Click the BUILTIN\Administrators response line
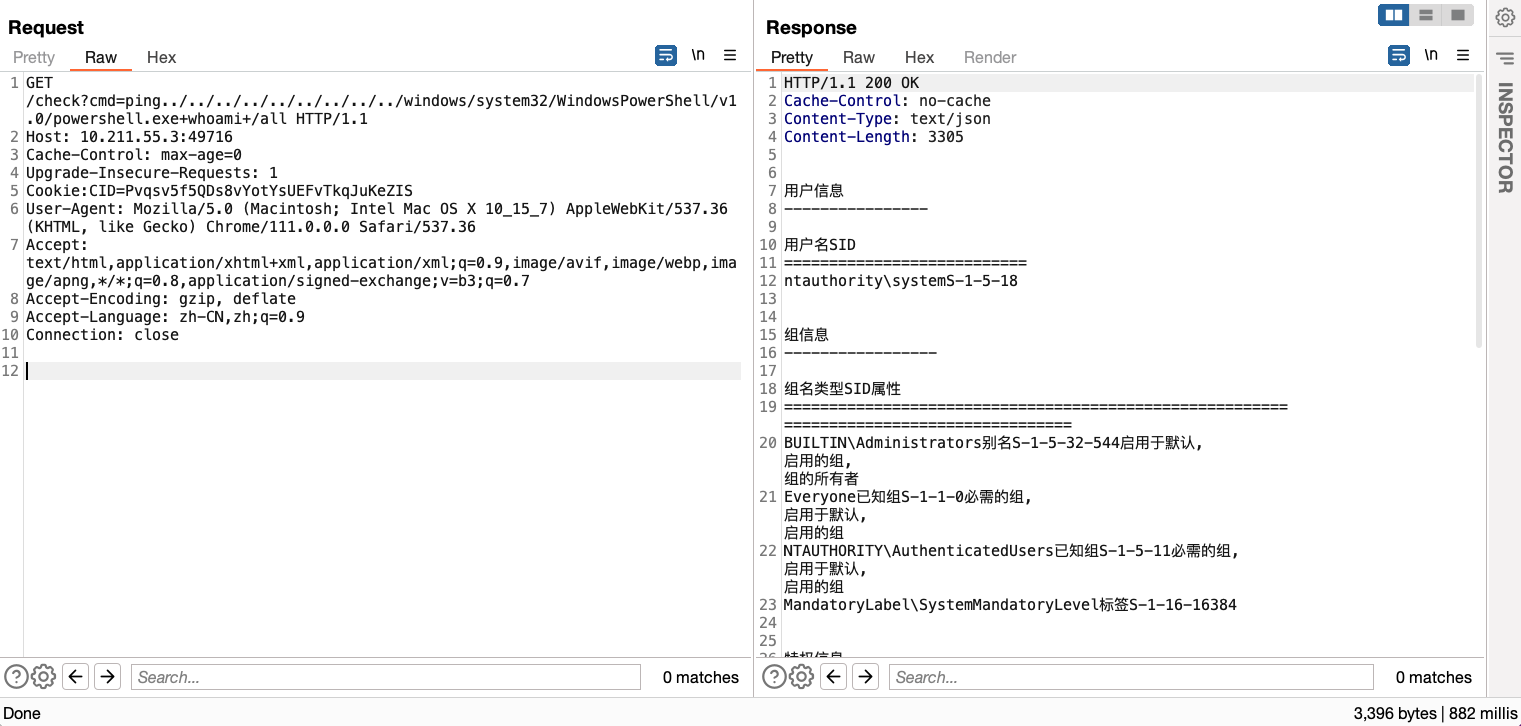Image resolution: width=1521 pixels, height=726 pixels. (993, 443)
